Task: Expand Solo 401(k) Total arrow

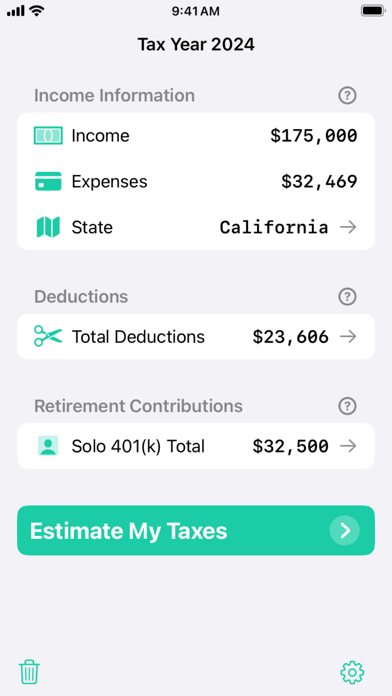Action: click(x=348, y=446)
